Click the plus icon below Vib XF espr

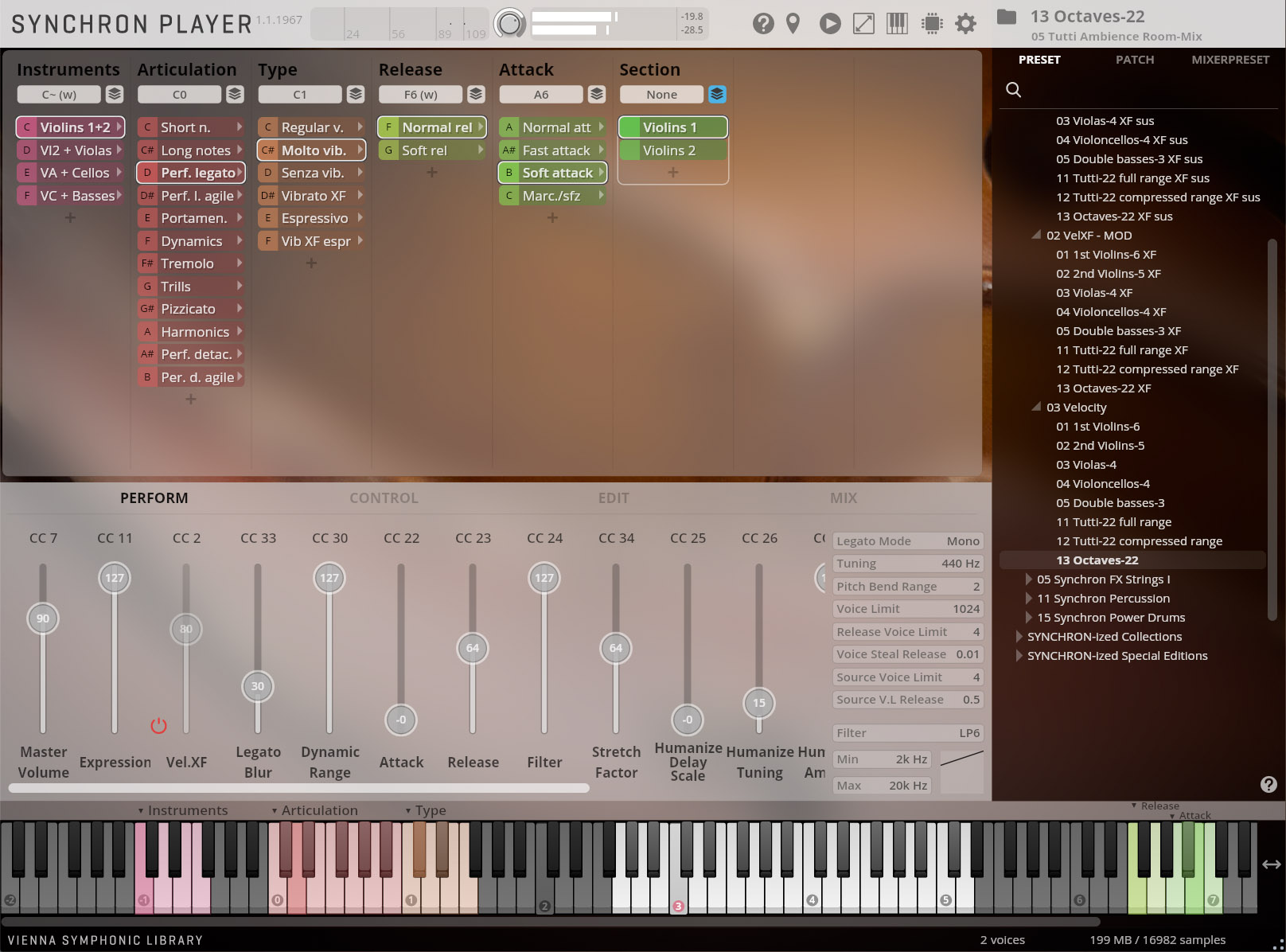pos(311,263)
